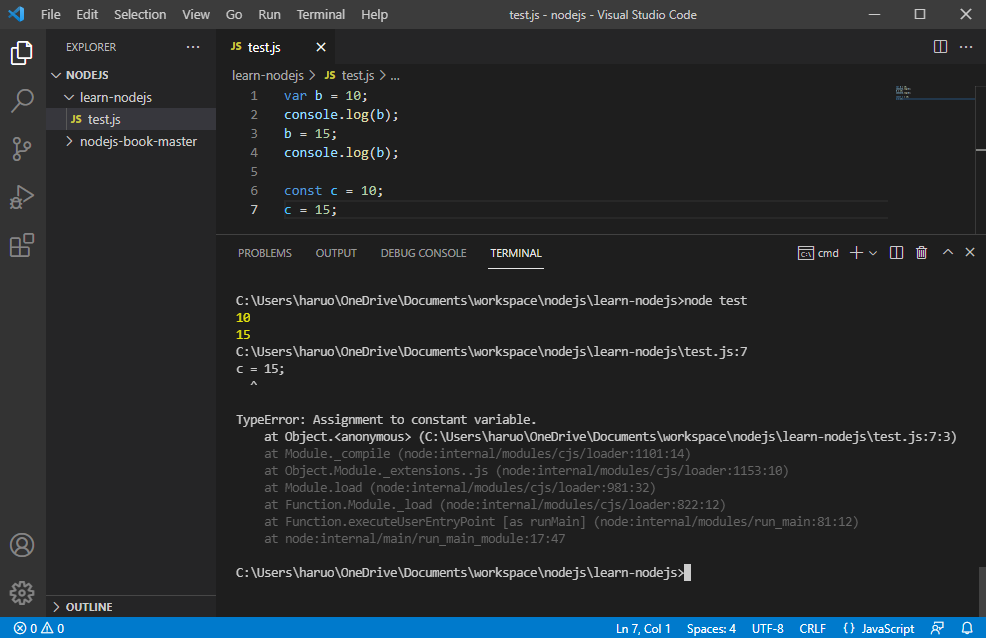The width and height of the screenshot is (986, 638).
Task: Close the test.js editor tab
Action: click(321, 47)
